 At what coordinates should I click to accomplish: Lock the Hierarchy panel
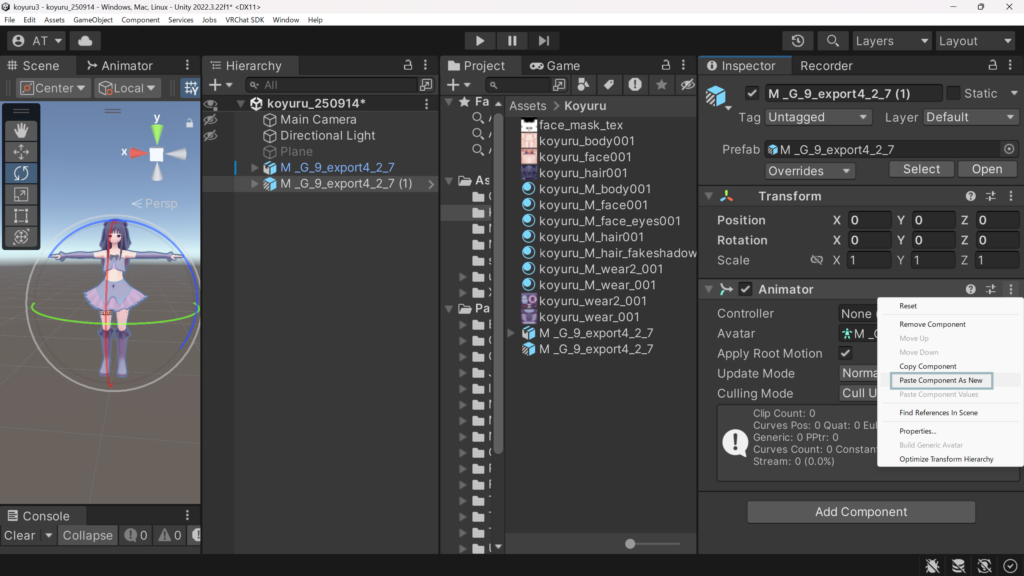(408, 65)
